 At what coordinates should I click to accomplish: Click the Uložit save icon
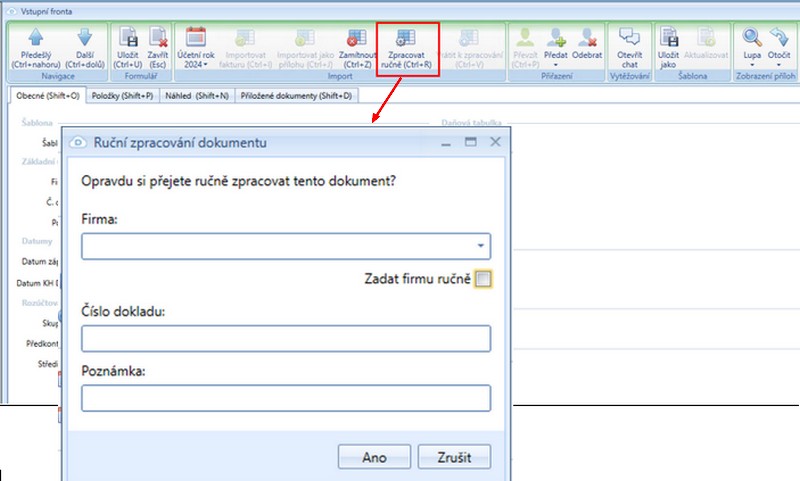127,38
